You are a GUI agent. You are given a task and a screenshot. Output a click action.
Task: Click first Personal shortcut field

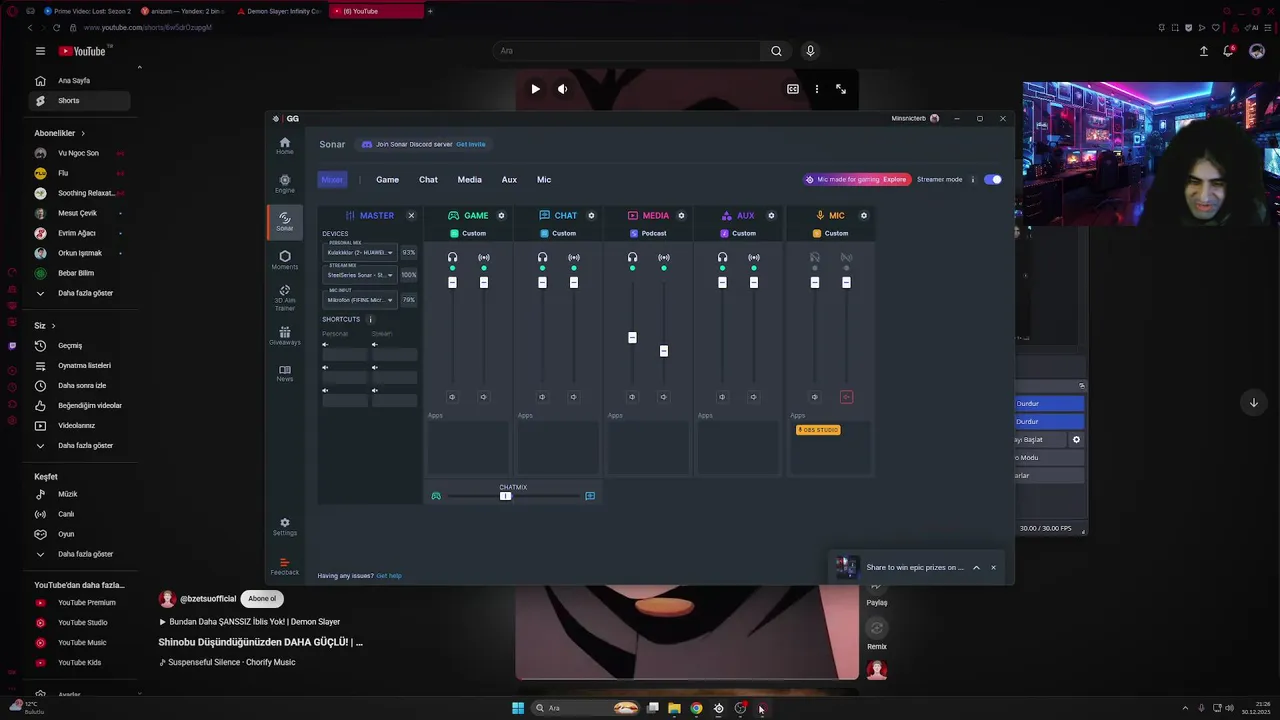click(x=345, y=355)
